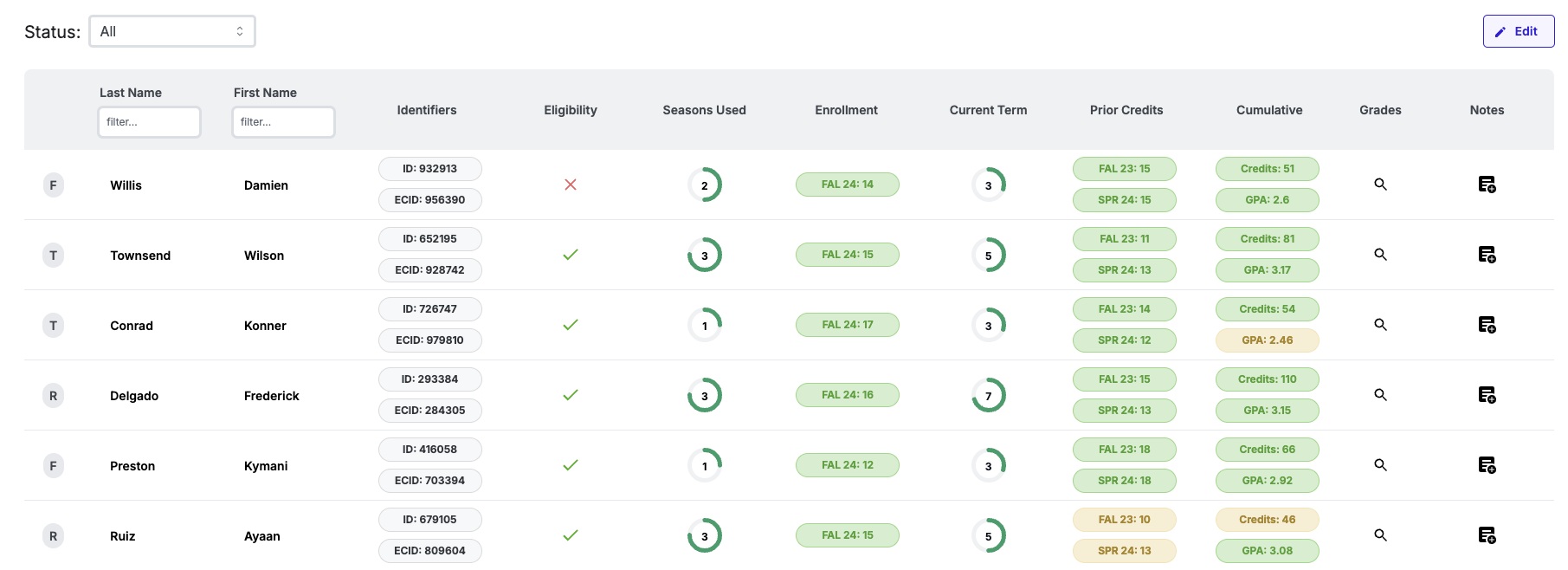Image resolution: width=1568 pixels, height=570 pixels.
Task: Open notes for Wilson Townsend
Action: pos(1487,255)
